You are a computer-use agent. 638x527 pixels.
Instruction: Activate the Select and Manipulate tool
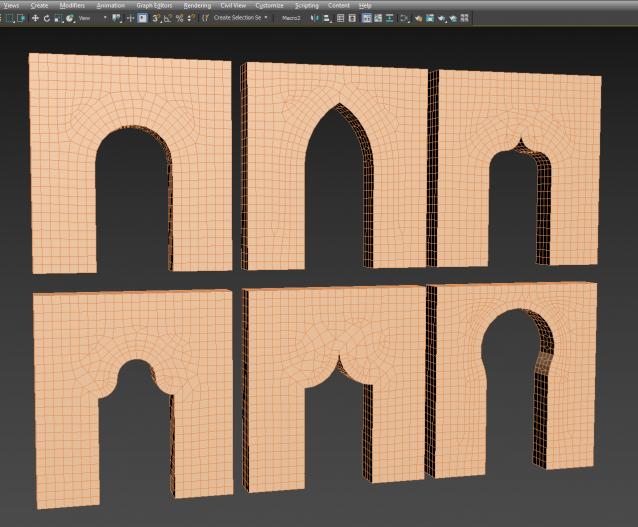click(x=130, y=18)
